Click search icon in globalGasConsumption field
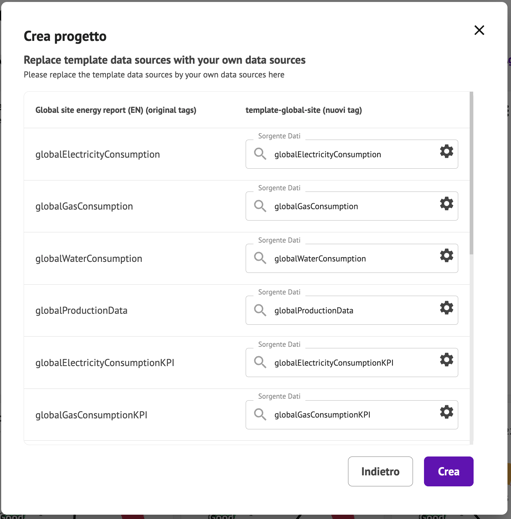Screen dimensions: 511x519 (x=260, y=206)
